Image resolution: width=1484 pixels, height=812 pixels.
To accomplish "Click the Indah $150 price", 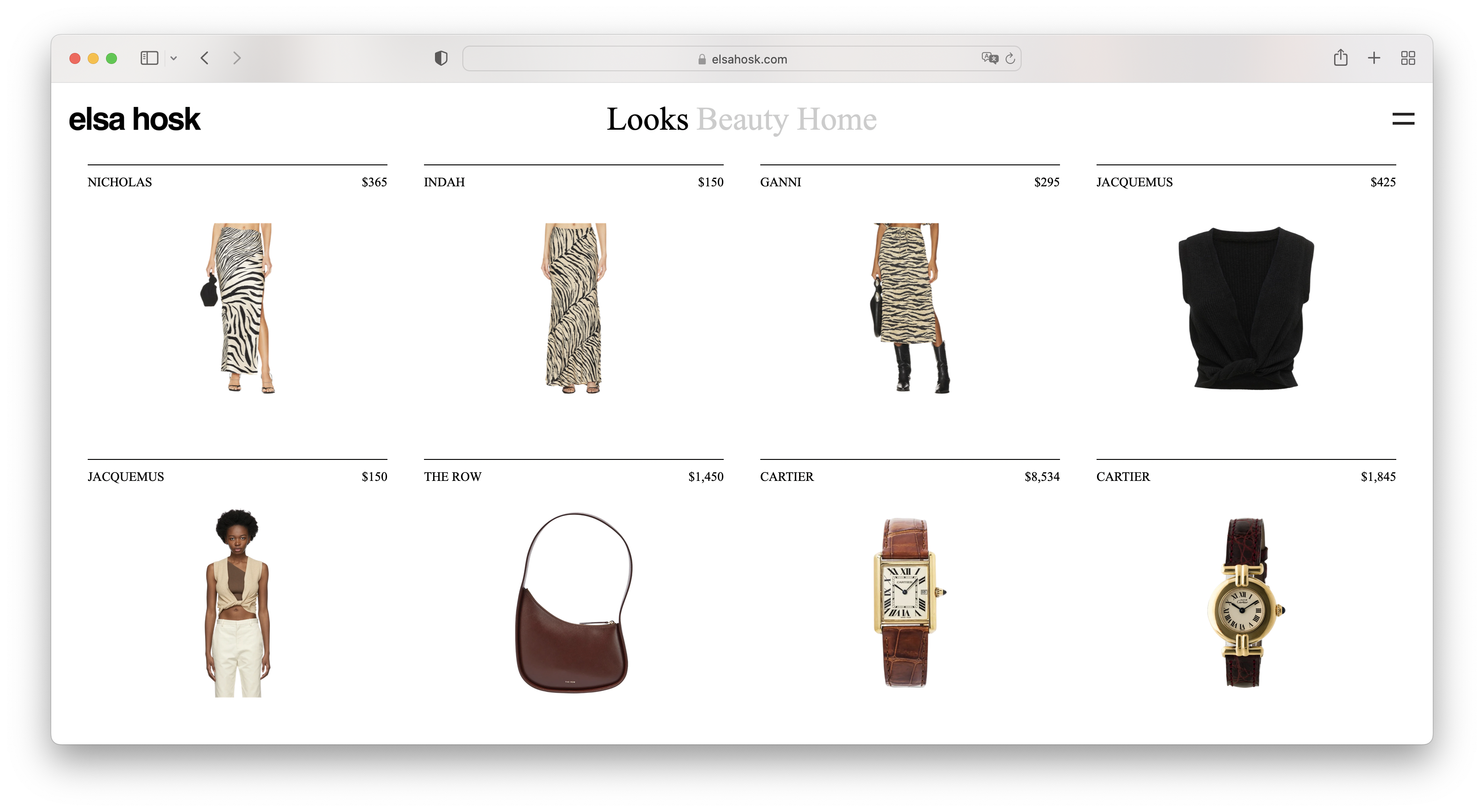I will coord(711,182).
